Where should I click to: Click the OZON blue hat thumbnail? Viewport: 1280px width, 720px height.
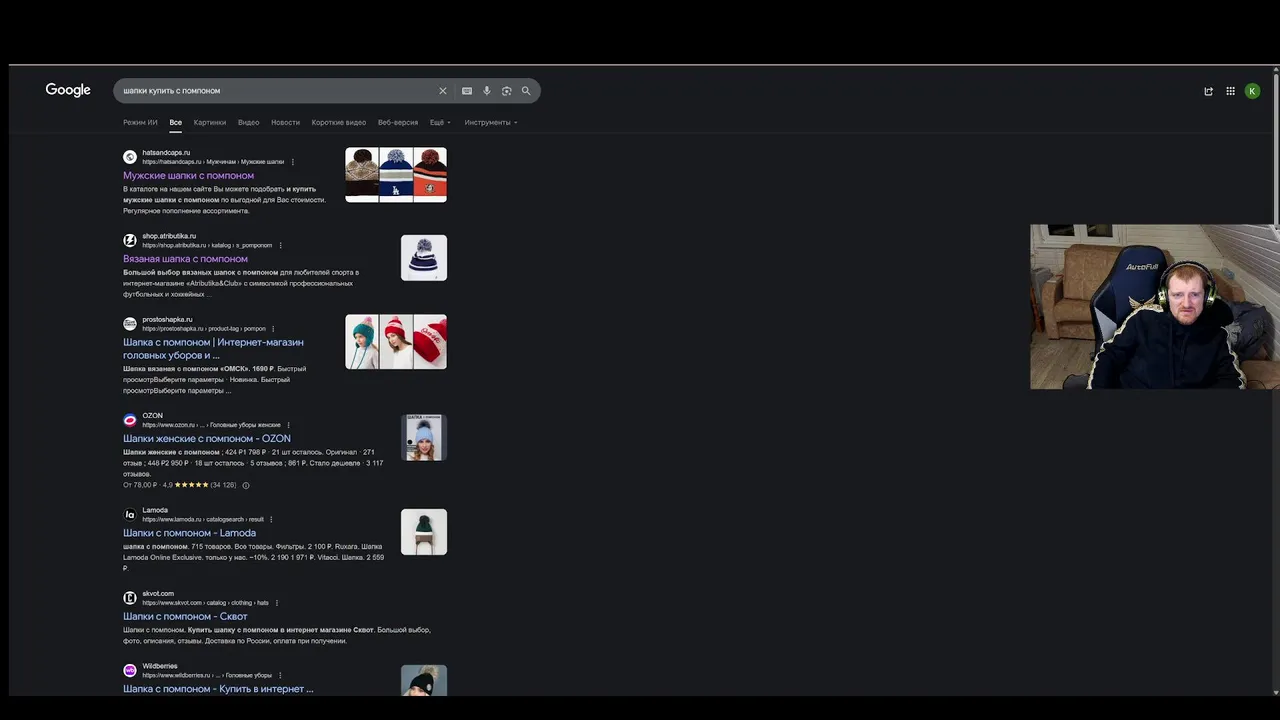(x=424, y=438)
